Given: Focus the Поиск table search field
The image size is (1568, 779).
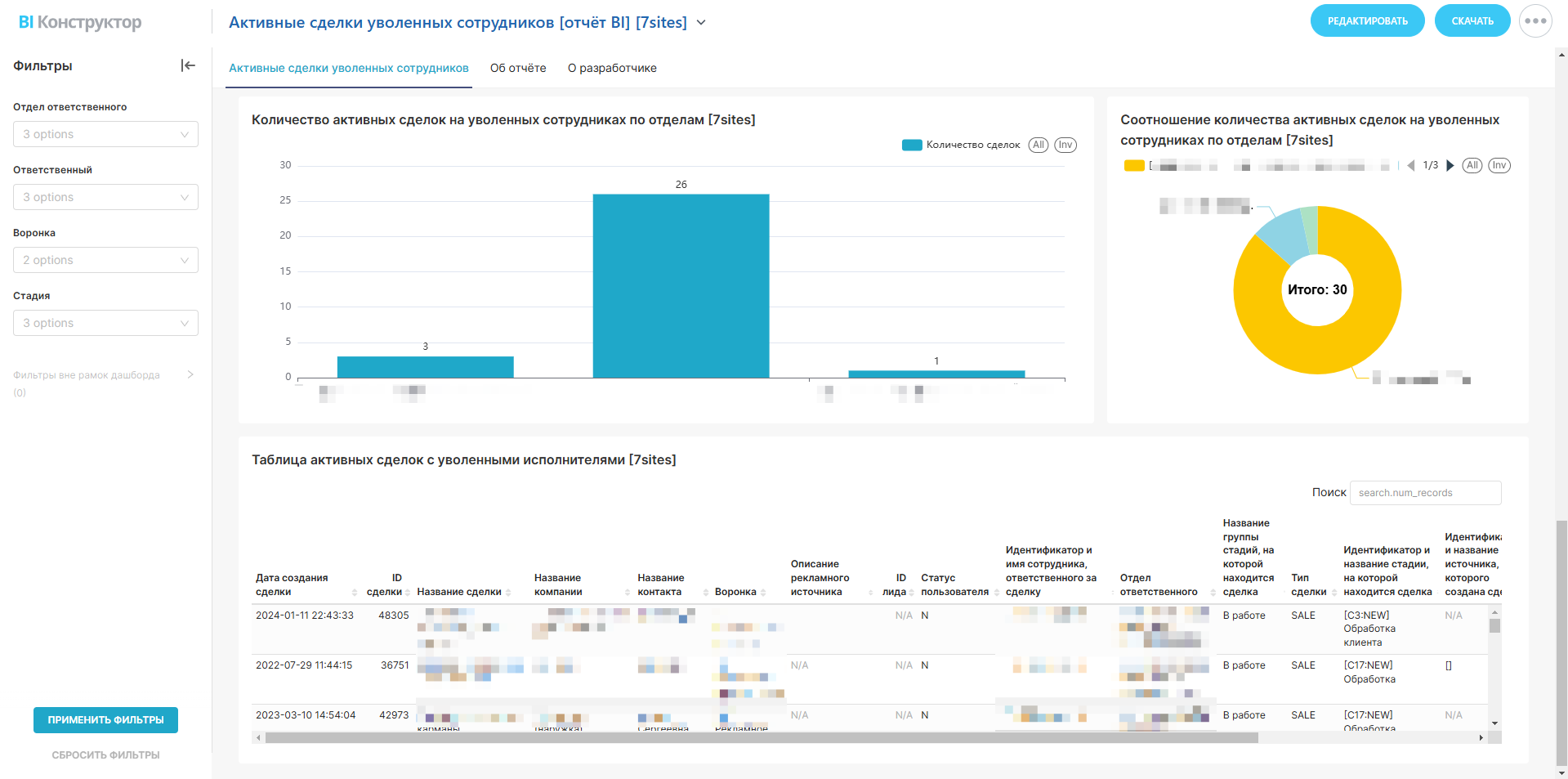Looking at the screenshot, I should pyautogui.click(x=1425, y=493).
